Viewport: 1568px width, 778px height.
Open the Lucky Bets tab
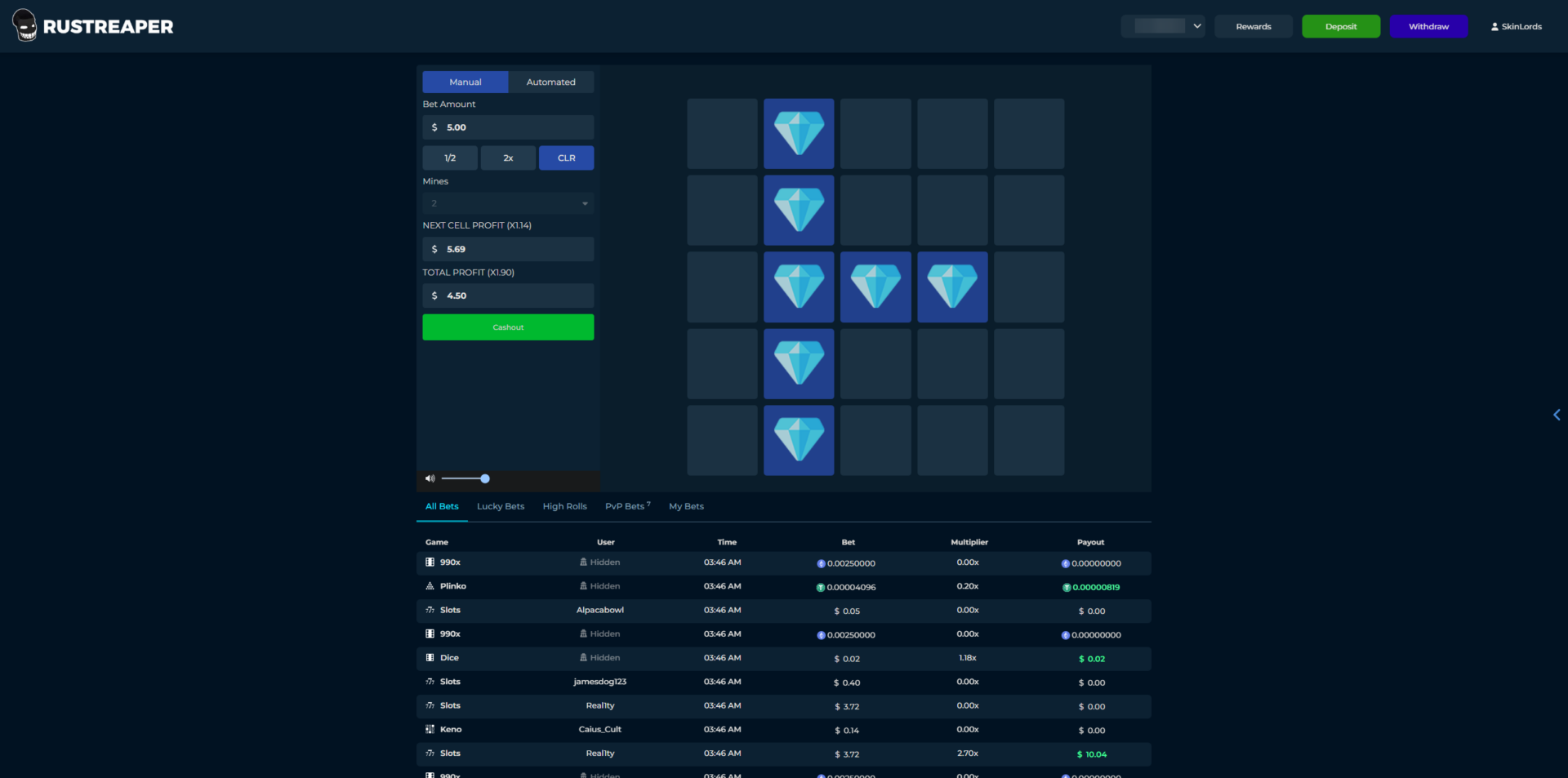pyautogui.click(x=500, y=506)
